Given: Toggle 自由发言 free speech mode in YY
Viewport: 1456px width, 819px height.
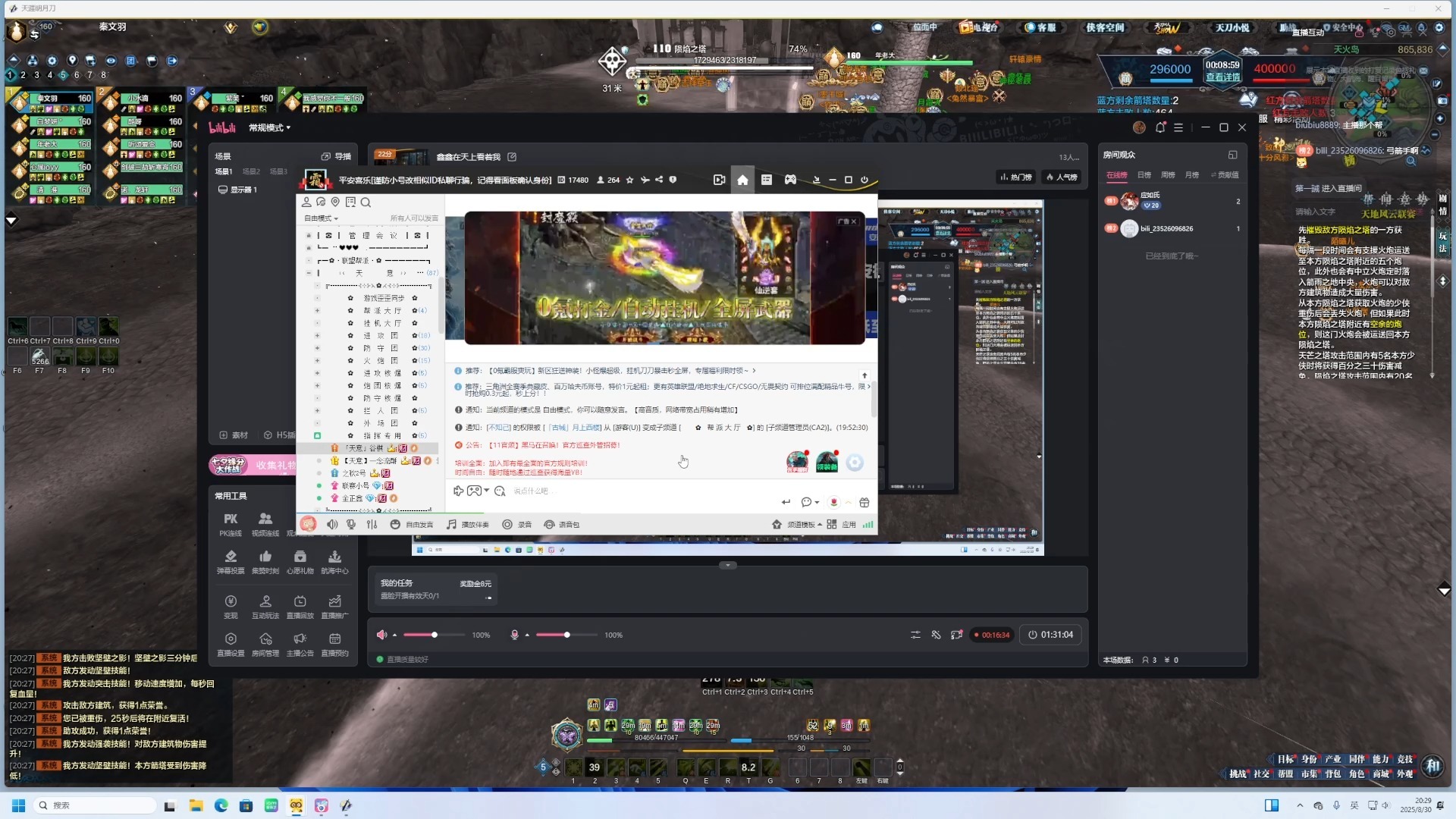Looking at the screenshot, I should tap(412, 525).
